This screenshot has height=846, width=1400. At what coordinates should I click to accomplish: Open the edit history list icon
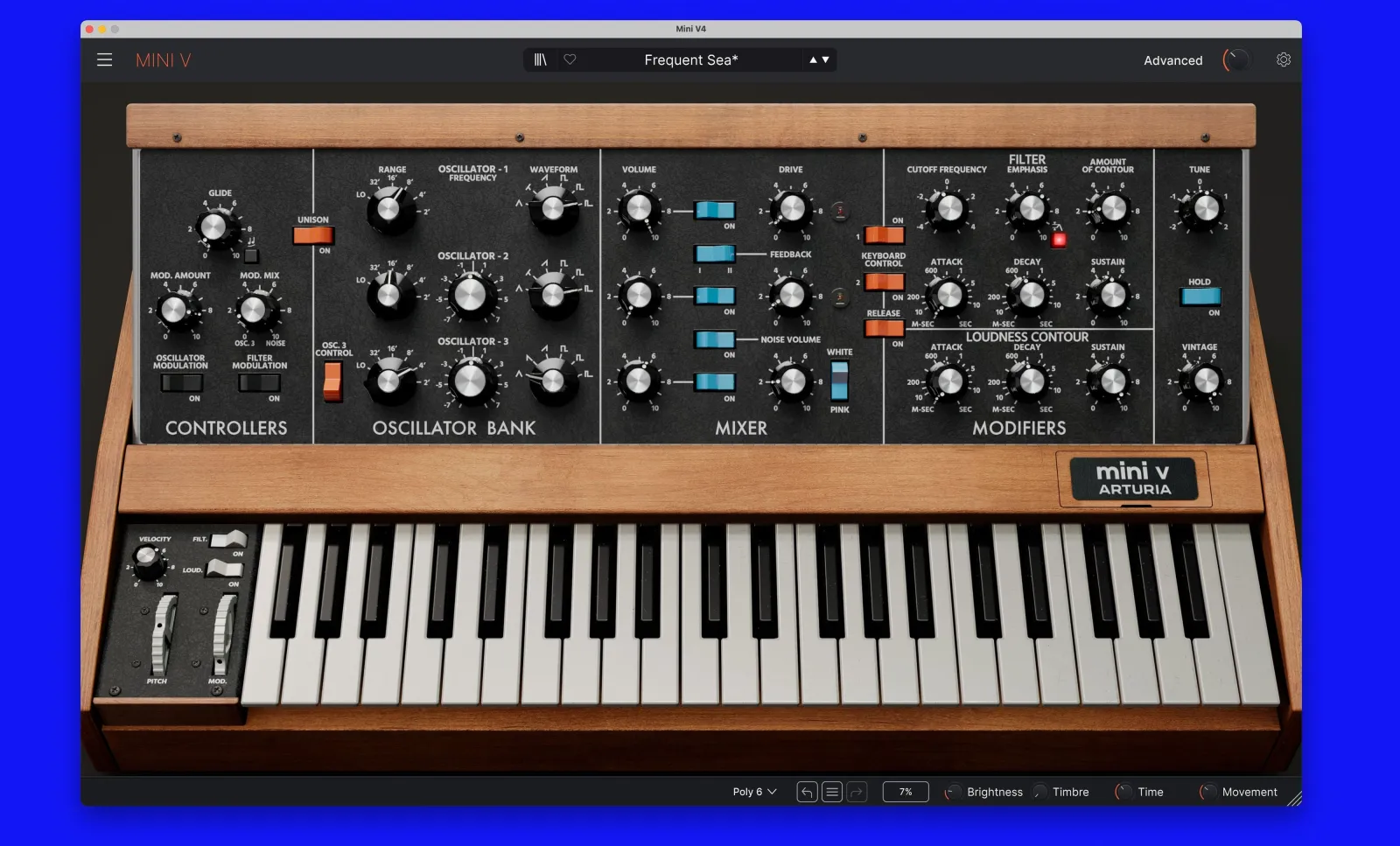click(832, 792)
